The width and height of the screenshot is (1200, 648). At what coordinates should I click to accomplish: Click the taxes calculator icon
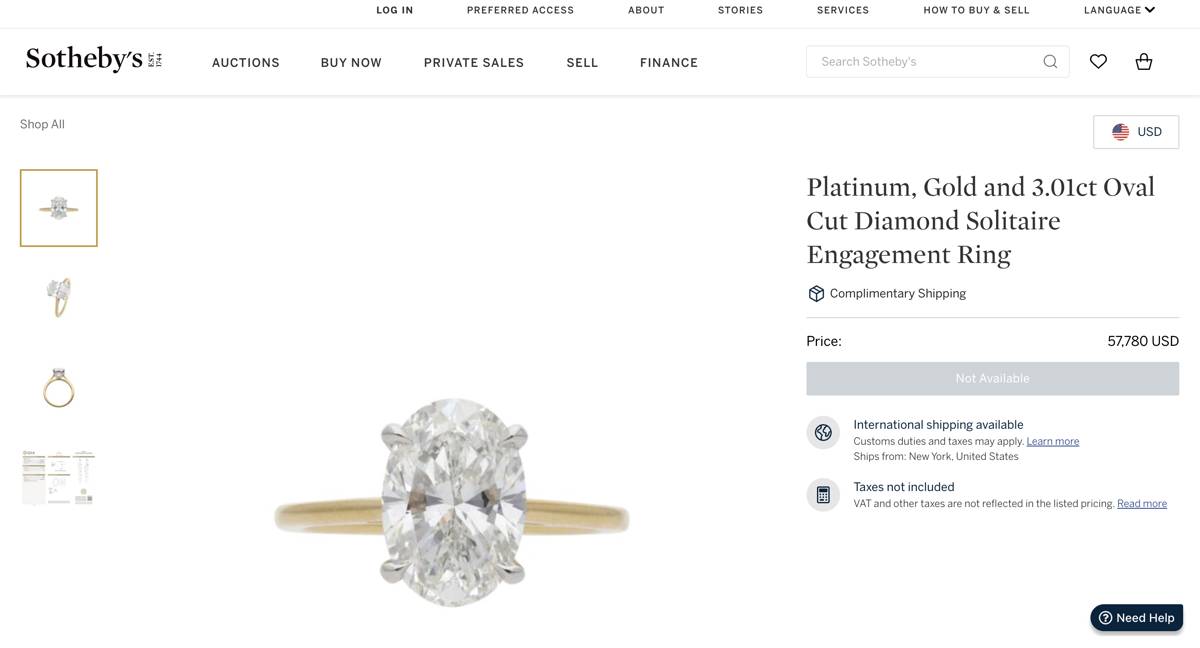point(823,495)
